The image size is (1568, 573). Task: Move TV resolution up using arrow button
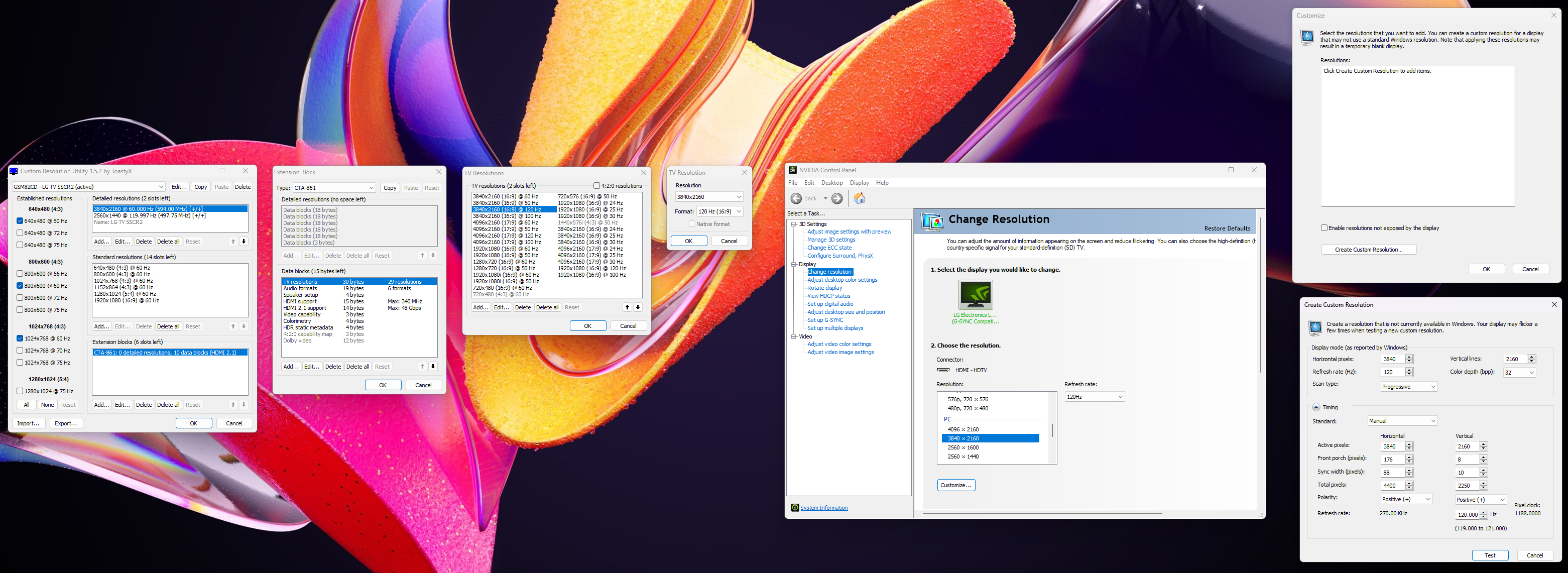pos(627,307)
